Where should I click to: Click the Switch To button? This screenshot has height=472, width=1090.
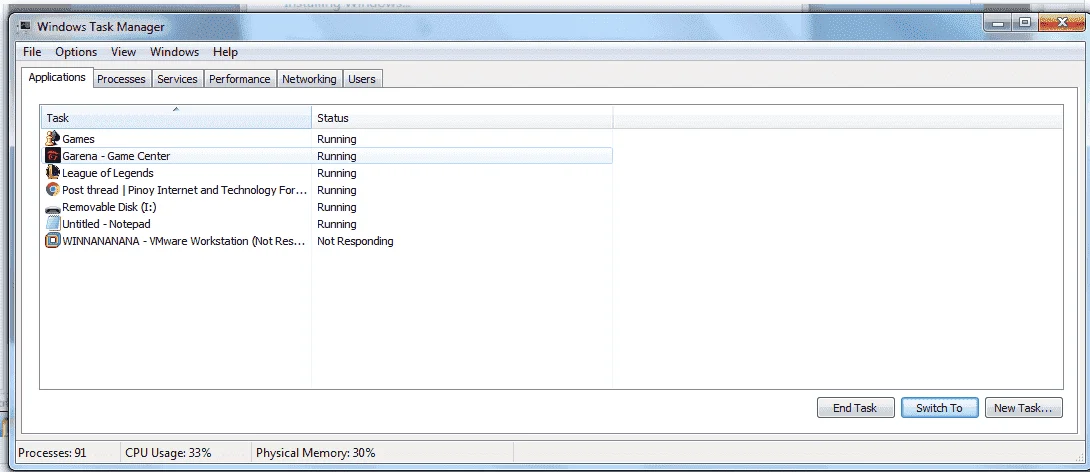click(x=939, y=408)
